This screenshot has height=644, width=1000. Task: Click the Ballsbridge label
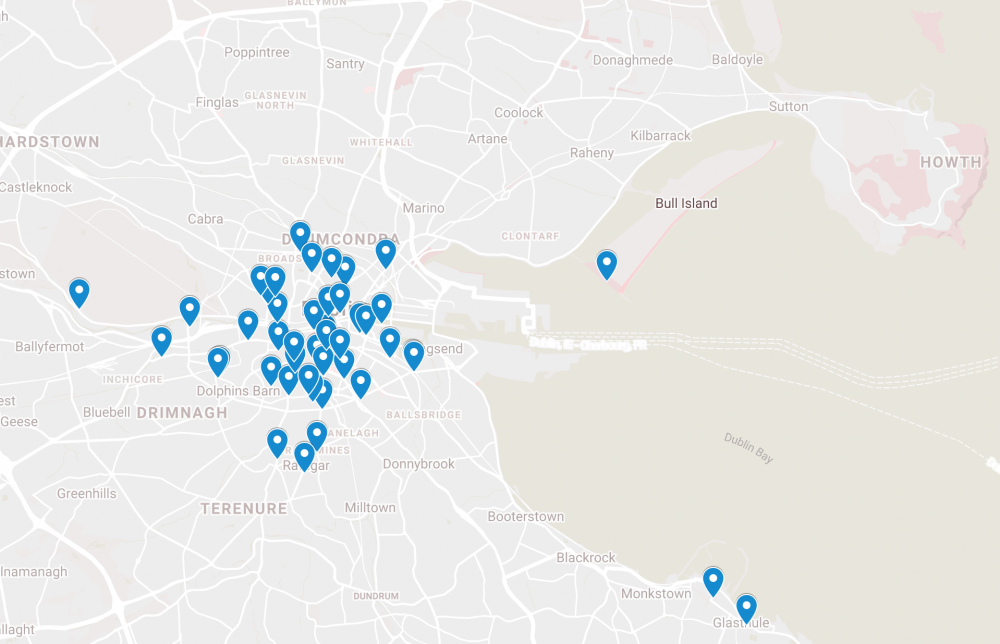(423, 415)
